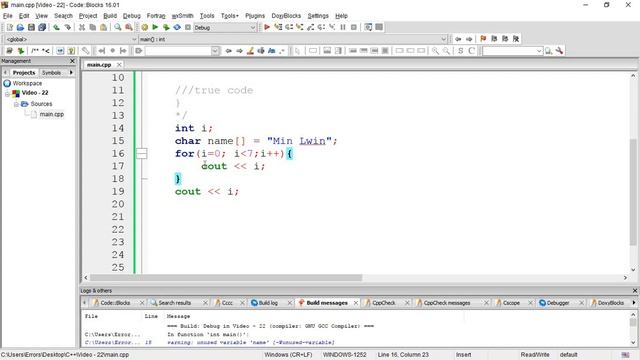Click the Clear bookmarks icon
640x360 pixels.
tap(516, 39)
